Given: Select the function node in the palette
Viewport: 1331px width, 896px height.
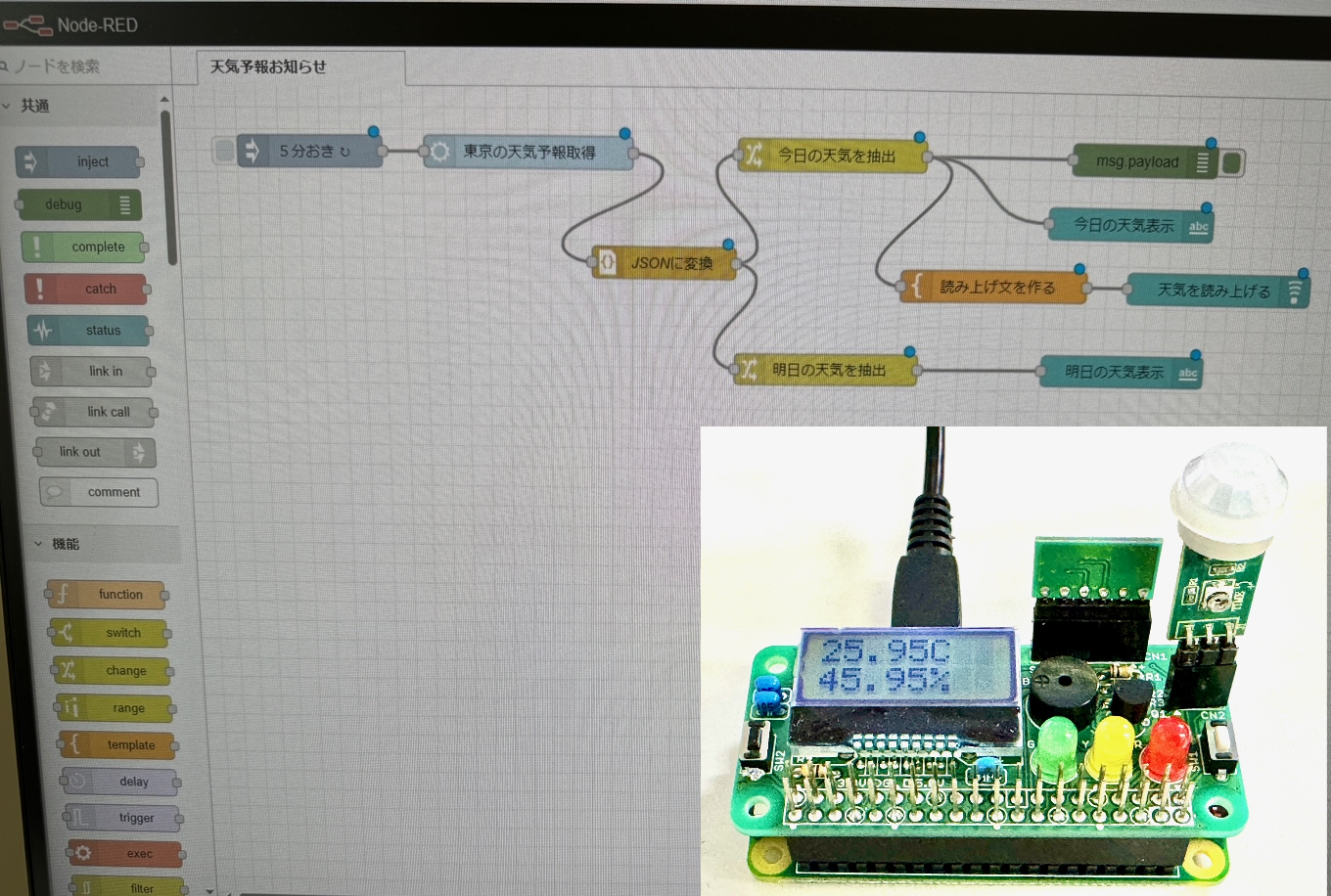Looking at the screenshot, I should point(108,594).
